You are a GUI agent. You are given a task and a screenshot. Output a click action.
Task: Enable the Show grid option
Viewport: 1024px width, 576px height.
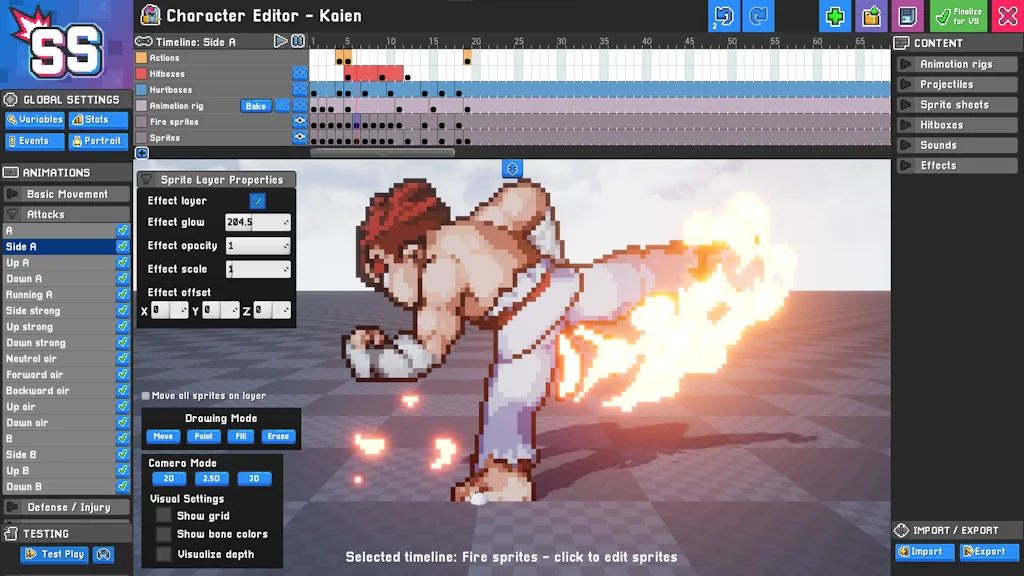click(163, 515)
